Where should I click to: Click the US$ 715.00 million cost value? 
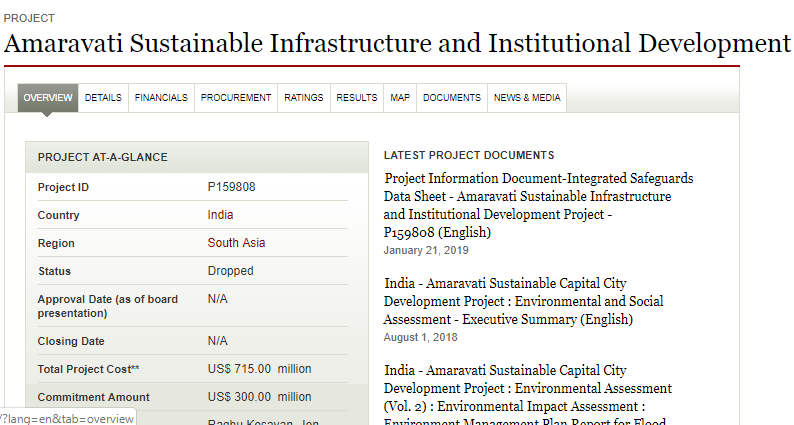click(259, 369)
